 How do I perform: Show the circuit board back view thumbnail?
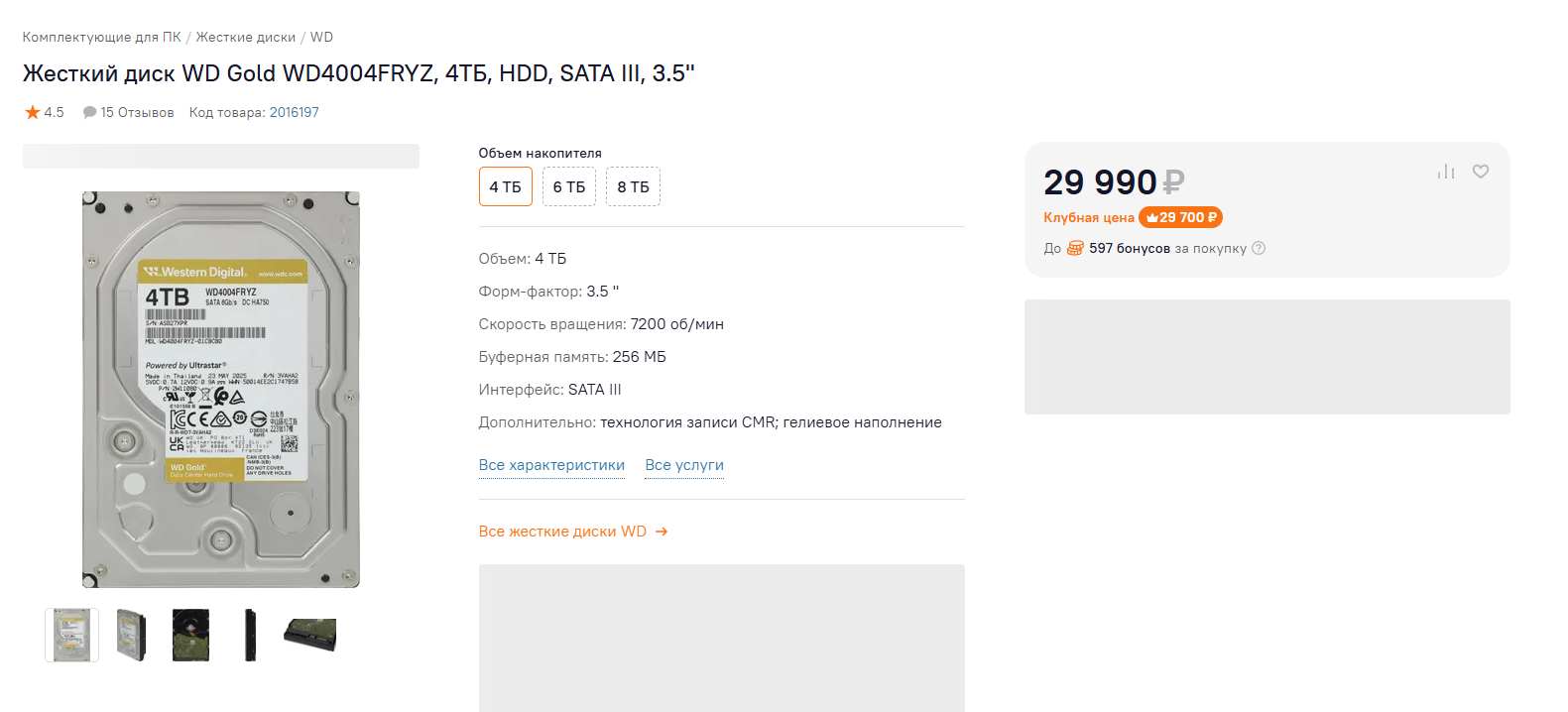click(190, 635)
